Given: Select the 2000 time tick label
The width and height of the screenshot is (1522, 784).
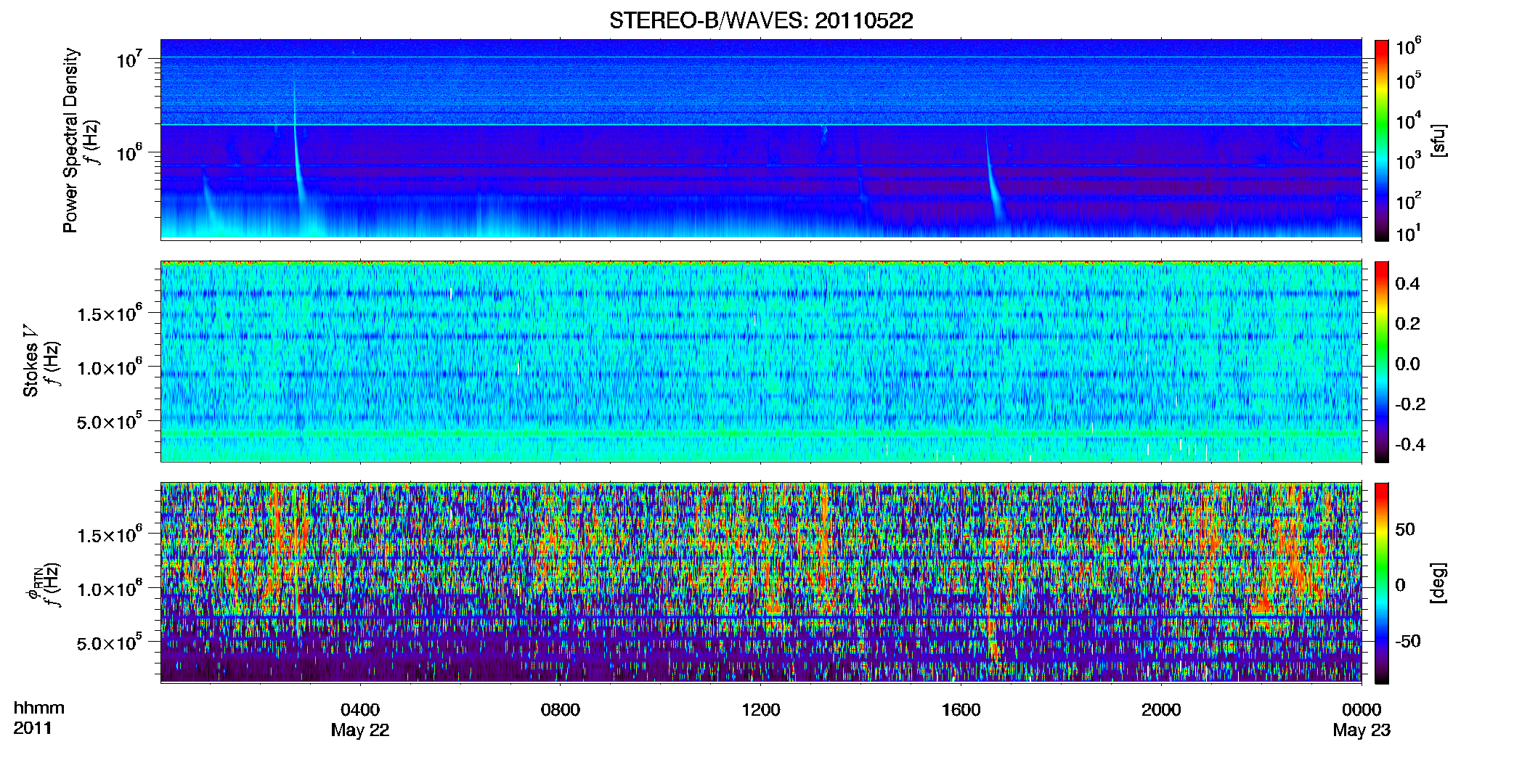Looking at the screenshot, I should point(1161,709).
